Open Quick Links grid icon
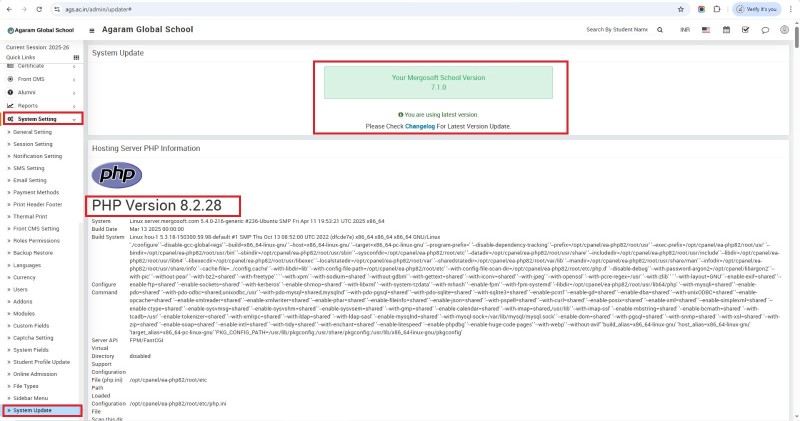Viewport: 800px width, 421px height. [77, 57]
